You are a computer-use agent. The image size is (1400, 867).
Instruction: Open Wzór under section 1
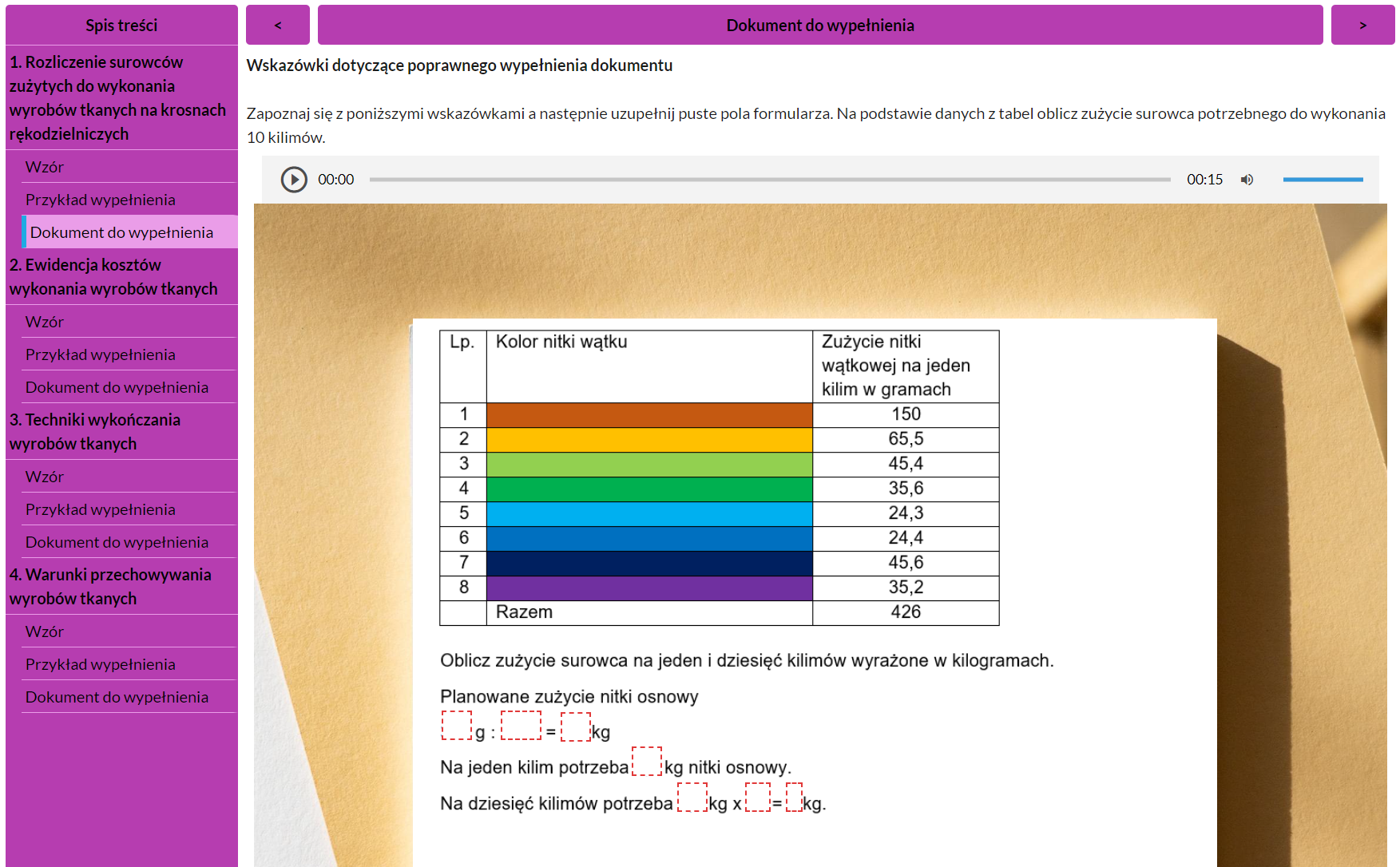pos(45,167)
